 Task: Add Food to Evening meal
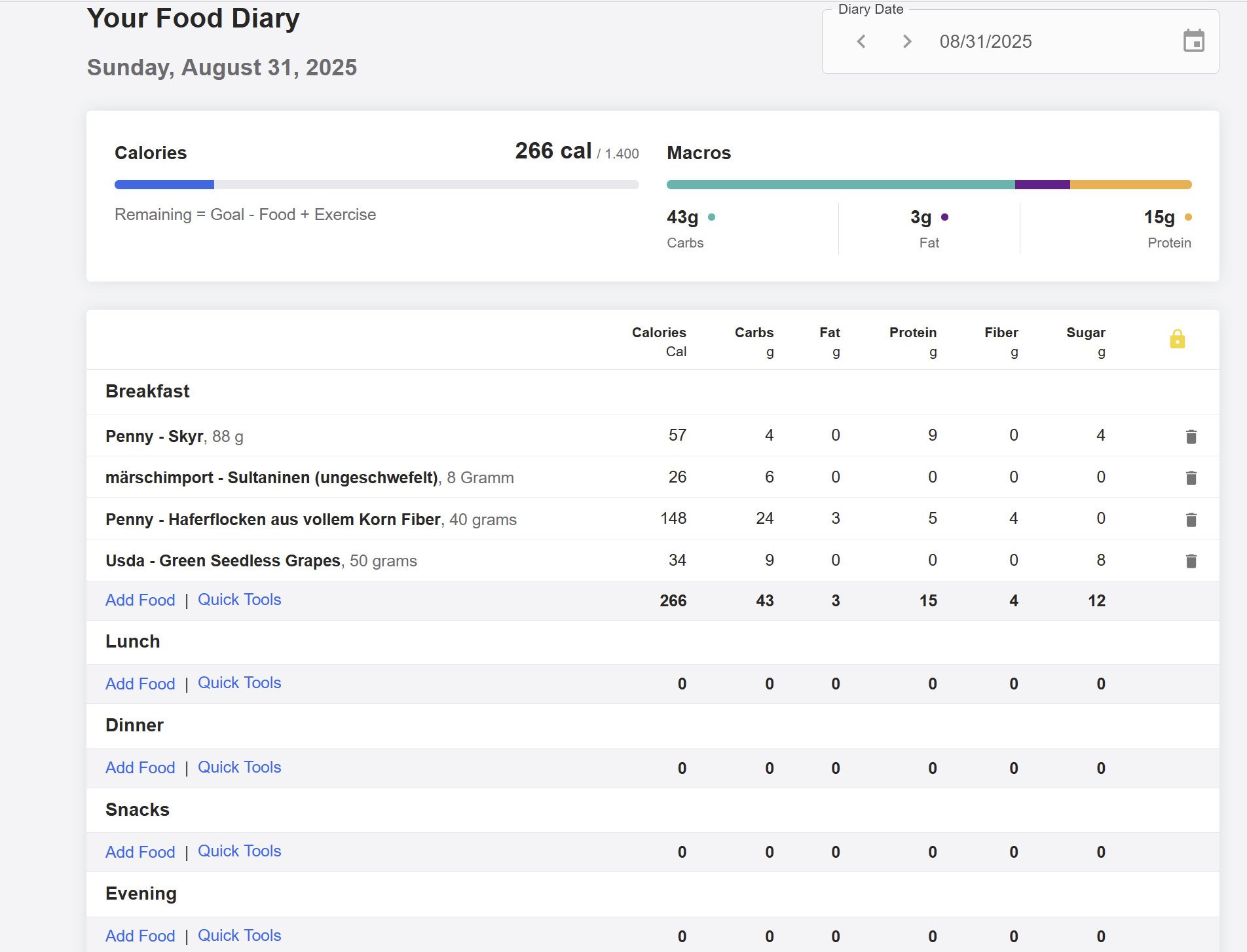click(140, 936)
